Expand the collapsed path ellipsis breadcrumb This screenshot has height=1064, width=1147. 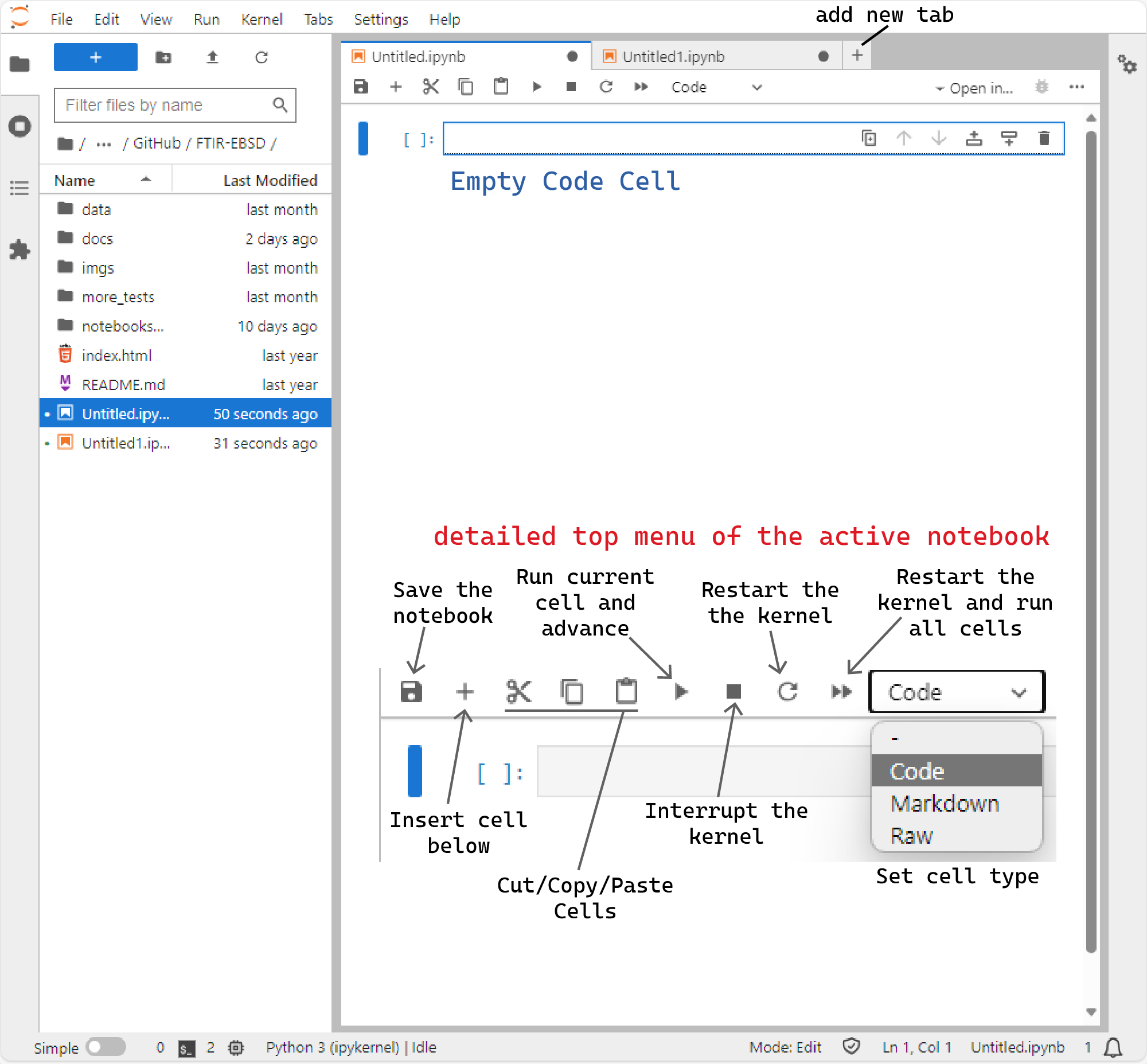click(x=104, y=143)
